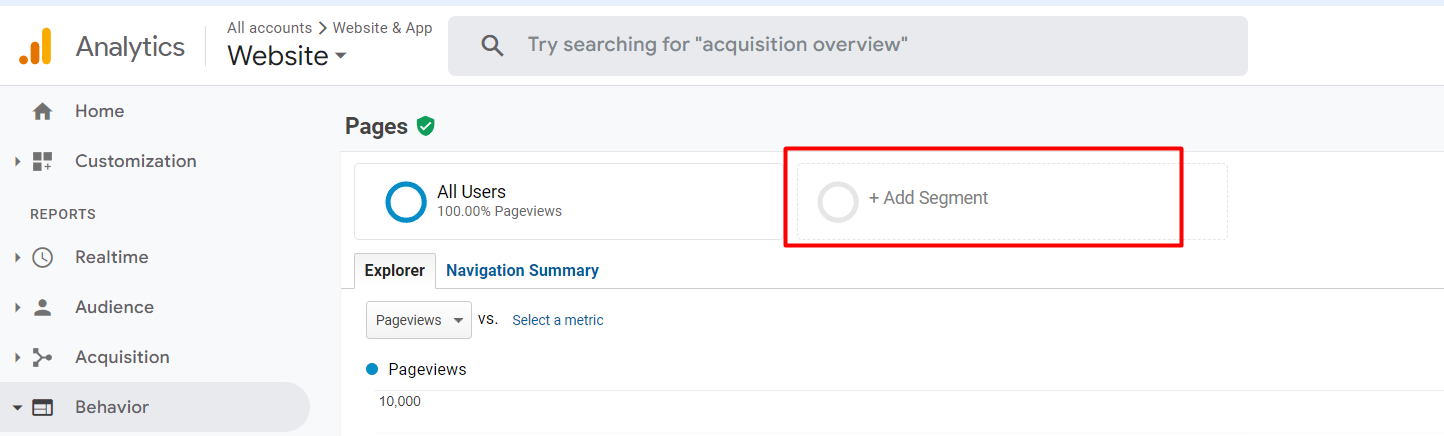
Task: Switch to the Navigation Summary tab
Action: 522,270
